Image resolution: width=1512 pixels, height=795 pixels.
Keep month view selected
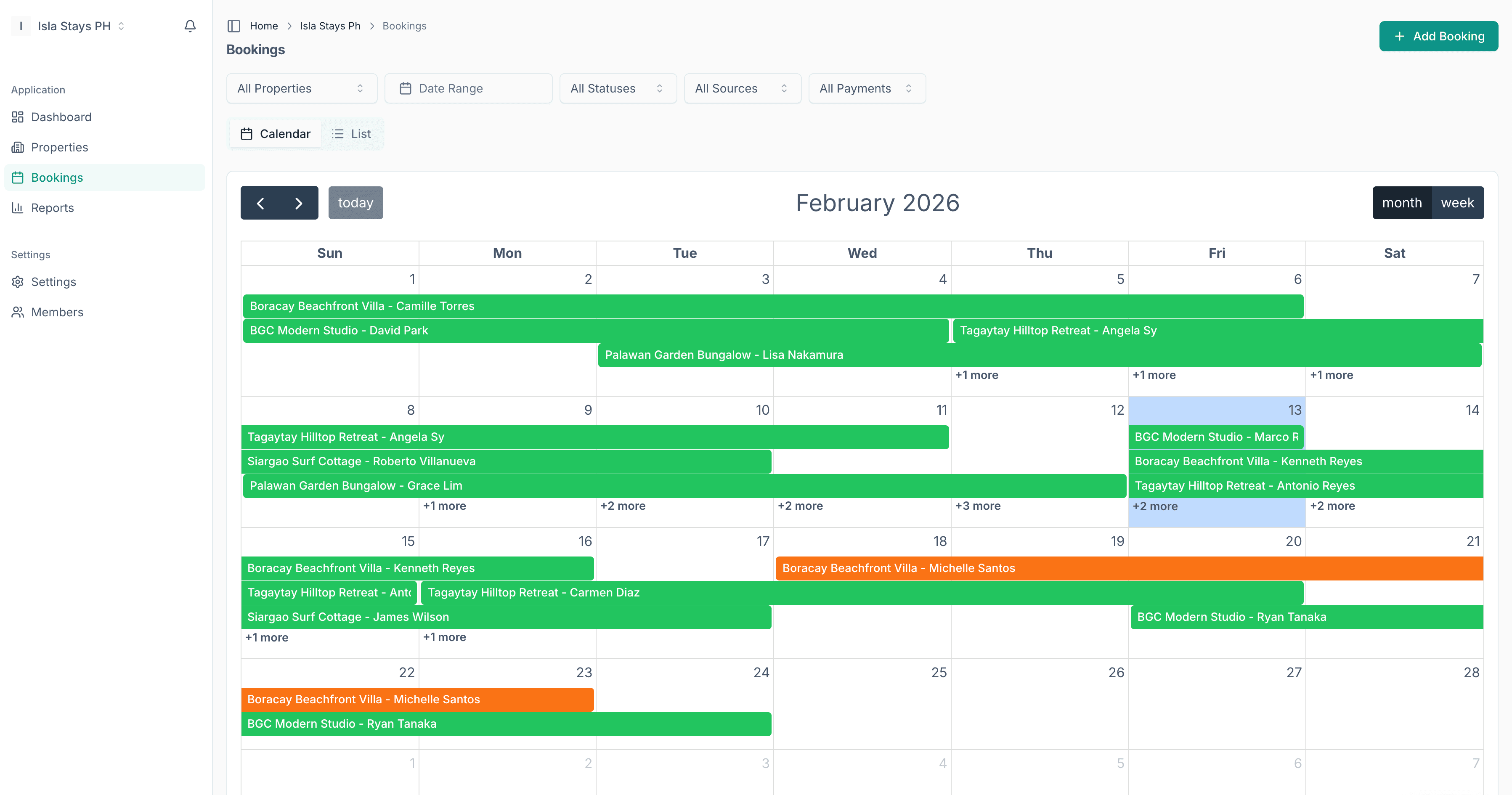pos(1402,202)
